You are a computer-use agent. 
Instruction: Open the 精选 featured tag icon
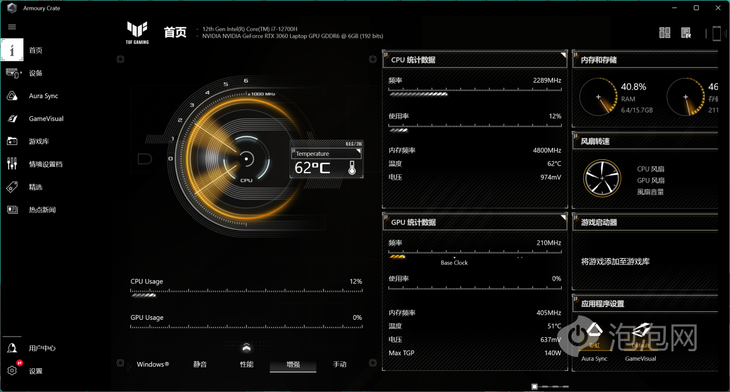coord(12,187)
